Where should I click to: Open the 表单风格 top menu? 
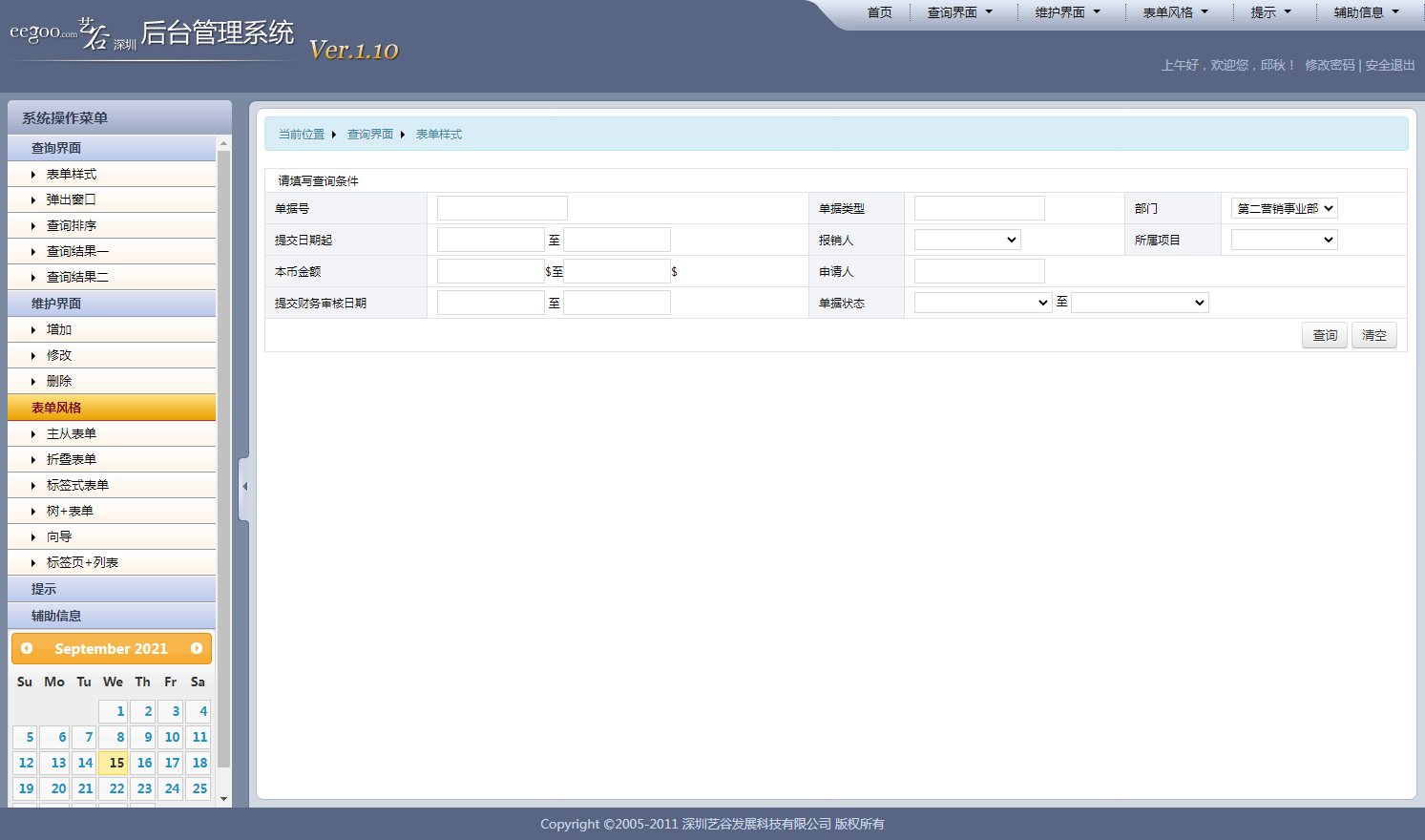[1175, 12]
